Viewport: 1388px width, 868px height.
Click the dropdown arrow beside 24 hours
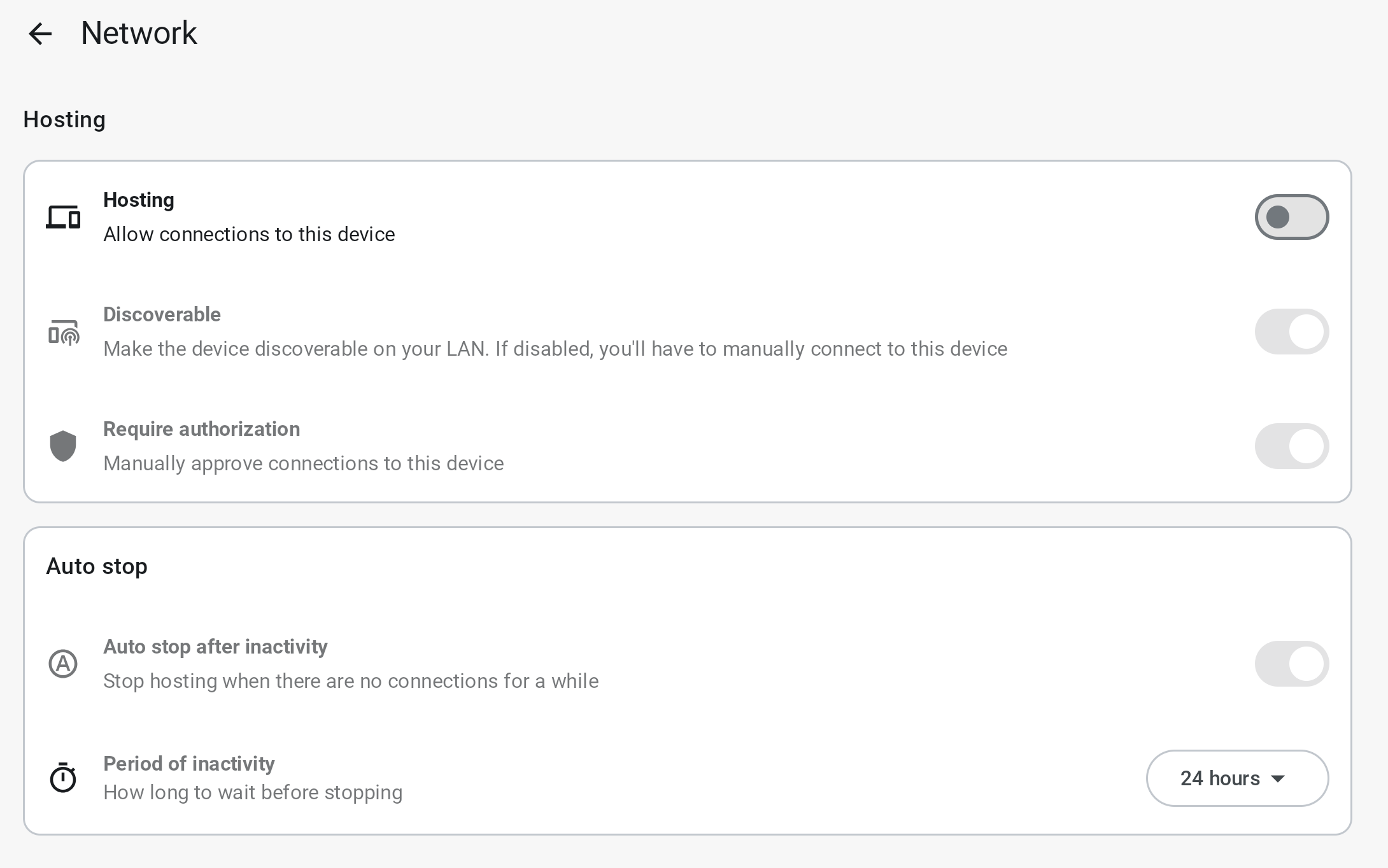tap(1277, 779)
